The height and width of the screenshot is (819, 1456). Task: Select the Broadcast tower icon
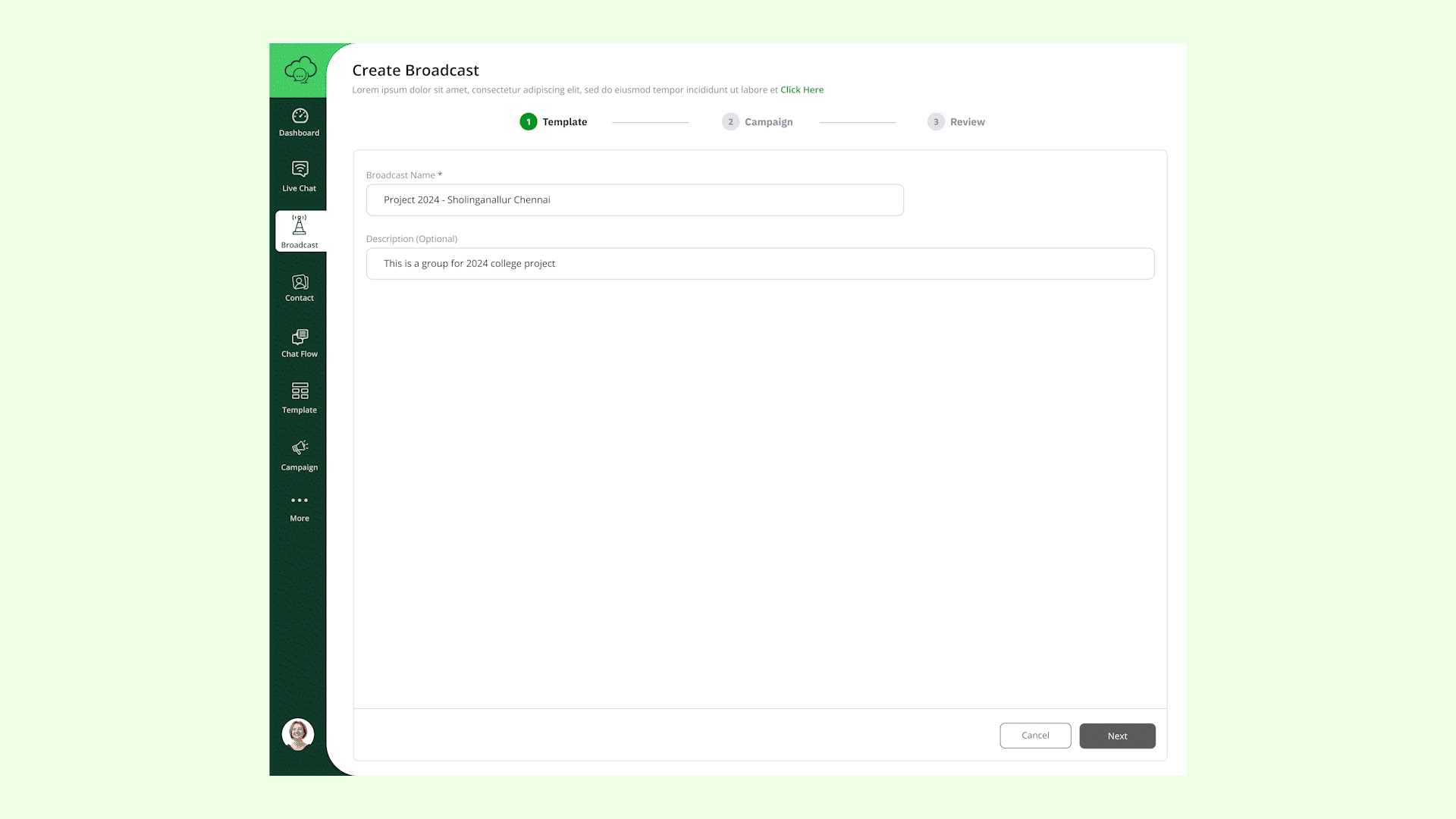click(x=300, y=225)
